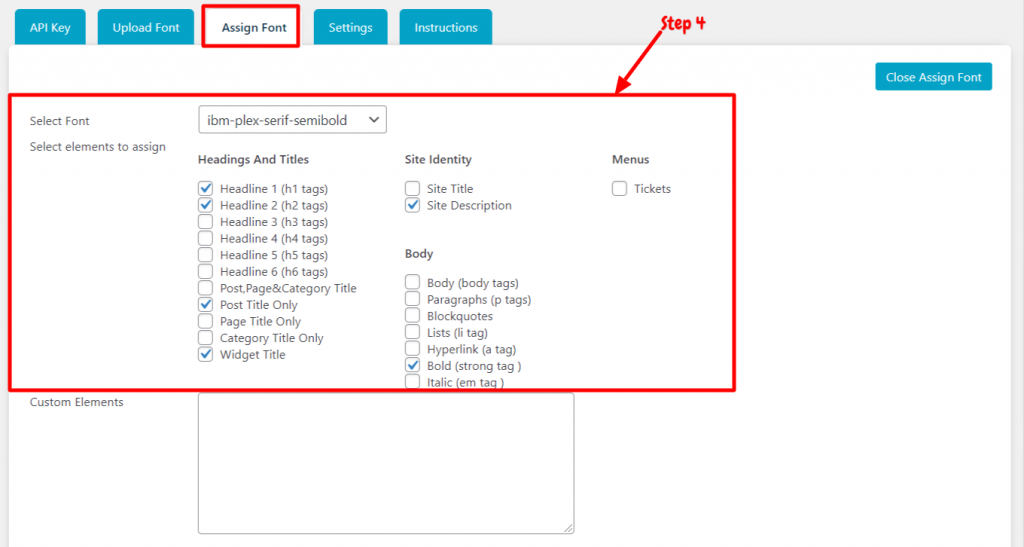Enable Headline 4 (h4 tags) checkbox

click(x=206, y=238)
